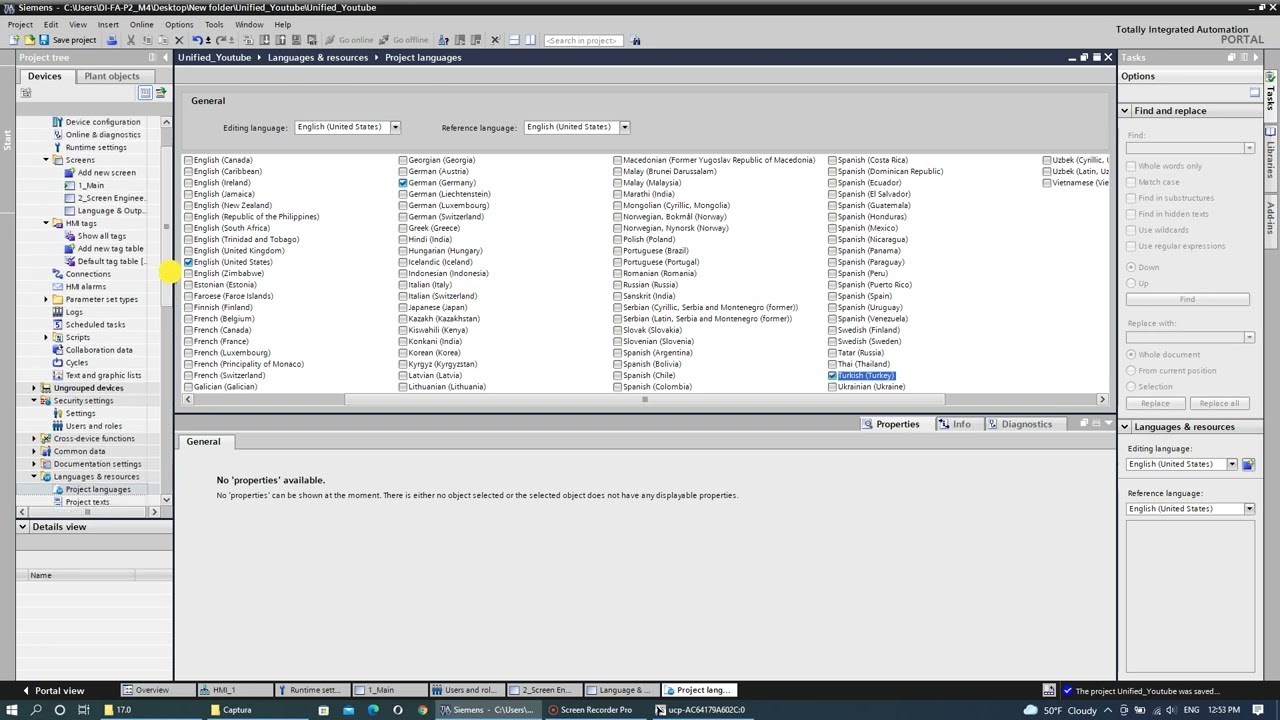Click project tree vertical scrollbar down arrow
The image size is (1280, 720).
(x=166, y=500)
